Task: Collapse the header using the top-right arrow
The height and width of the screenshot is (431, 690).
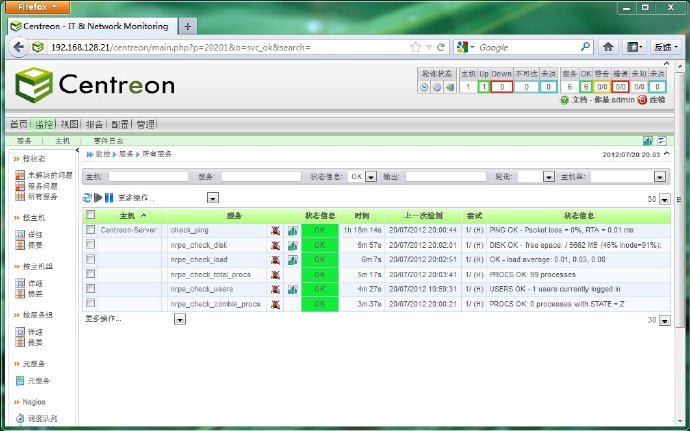Action: tap(666, 63)
